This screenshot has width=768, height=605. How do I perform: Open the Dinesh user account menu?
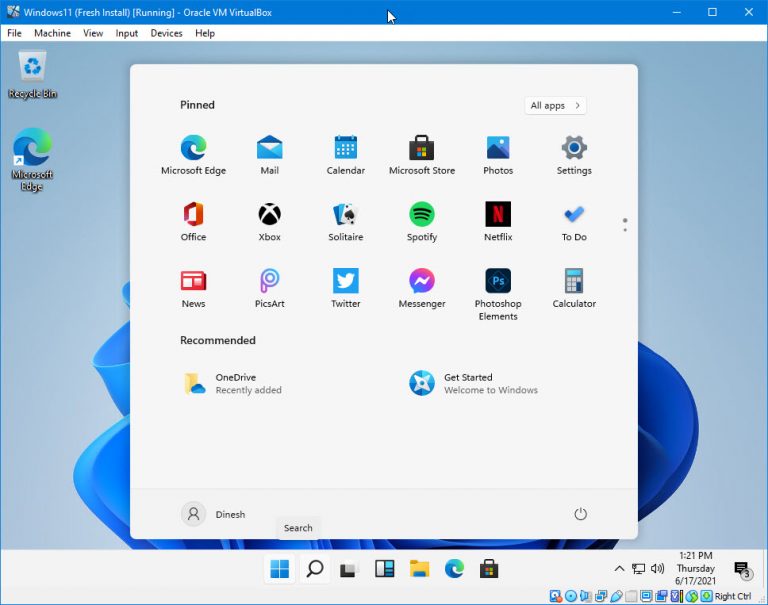point(213,514)
